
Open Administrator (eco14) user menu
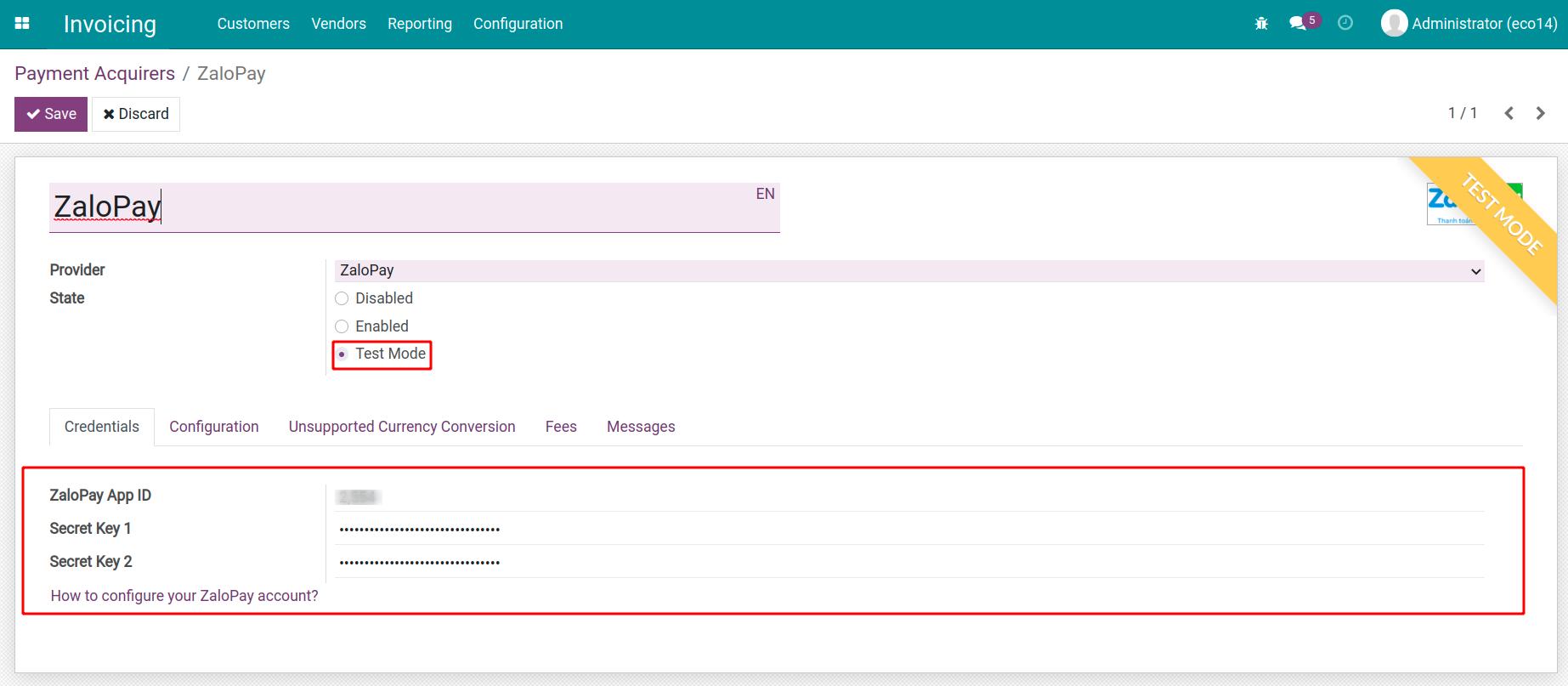coord(1469,24)
